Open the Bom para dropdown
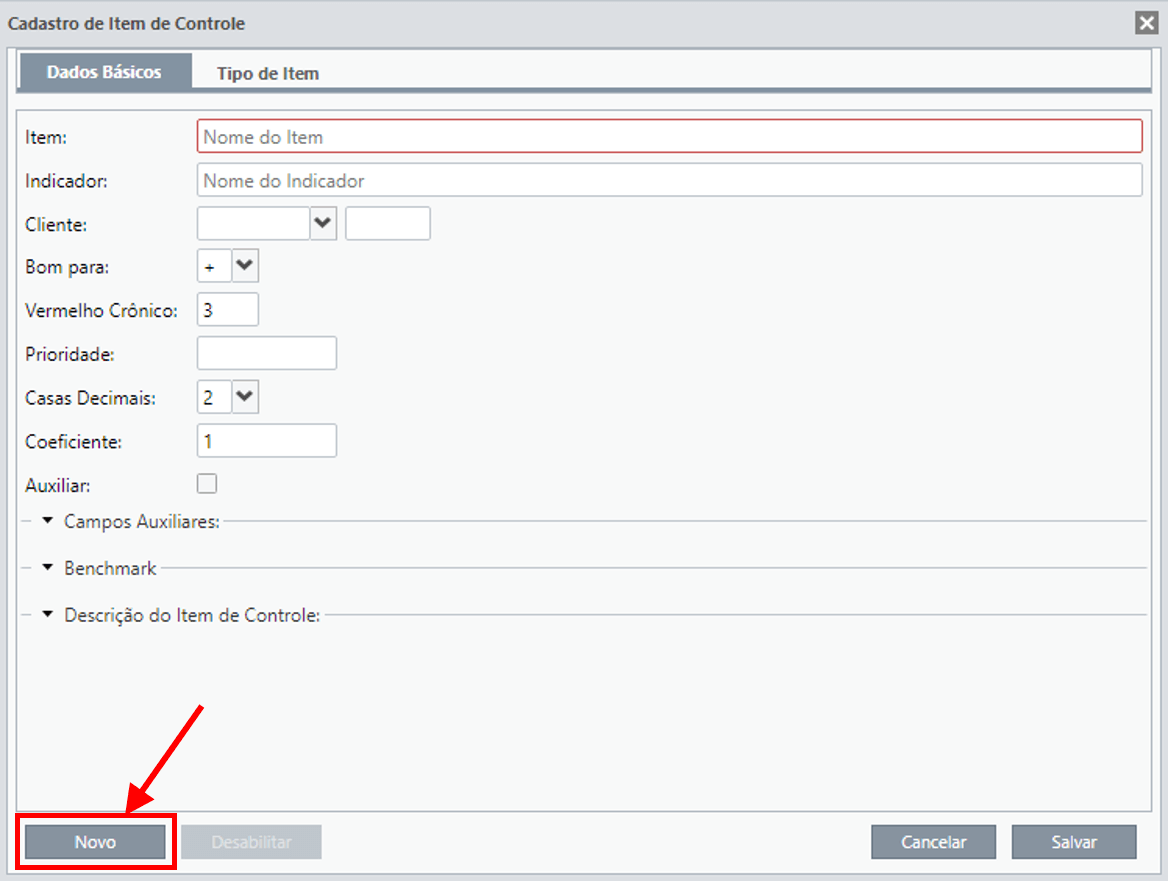The height and width of the screenshot is (881, 1168). [x=245, y=266]
